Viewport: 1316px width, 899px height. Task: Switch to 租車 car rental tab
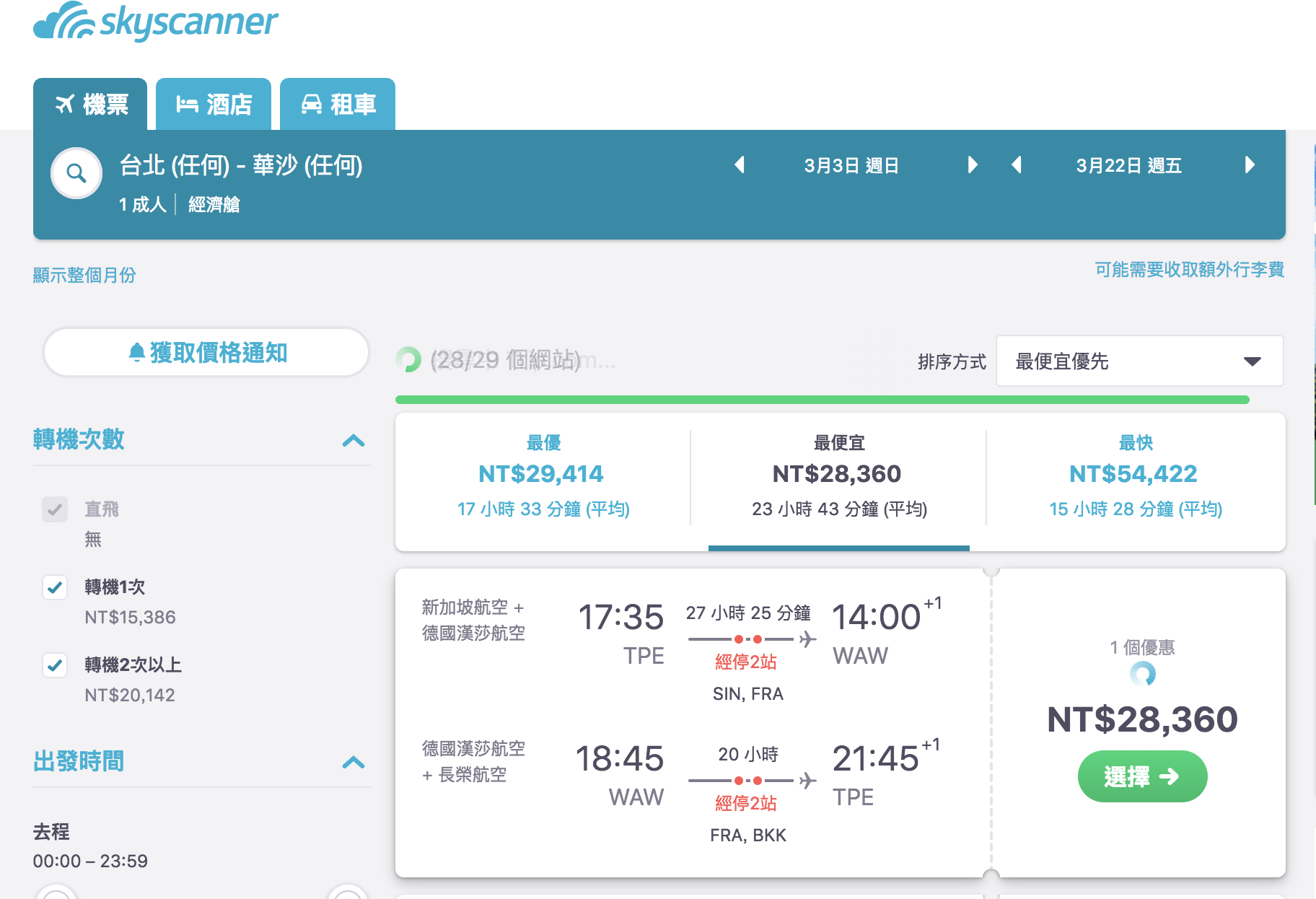338,104
